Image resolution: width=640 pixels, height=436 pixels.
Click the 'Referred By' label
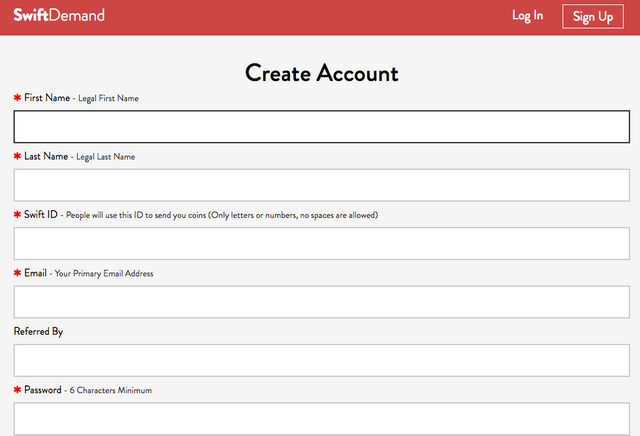[38, 332]
